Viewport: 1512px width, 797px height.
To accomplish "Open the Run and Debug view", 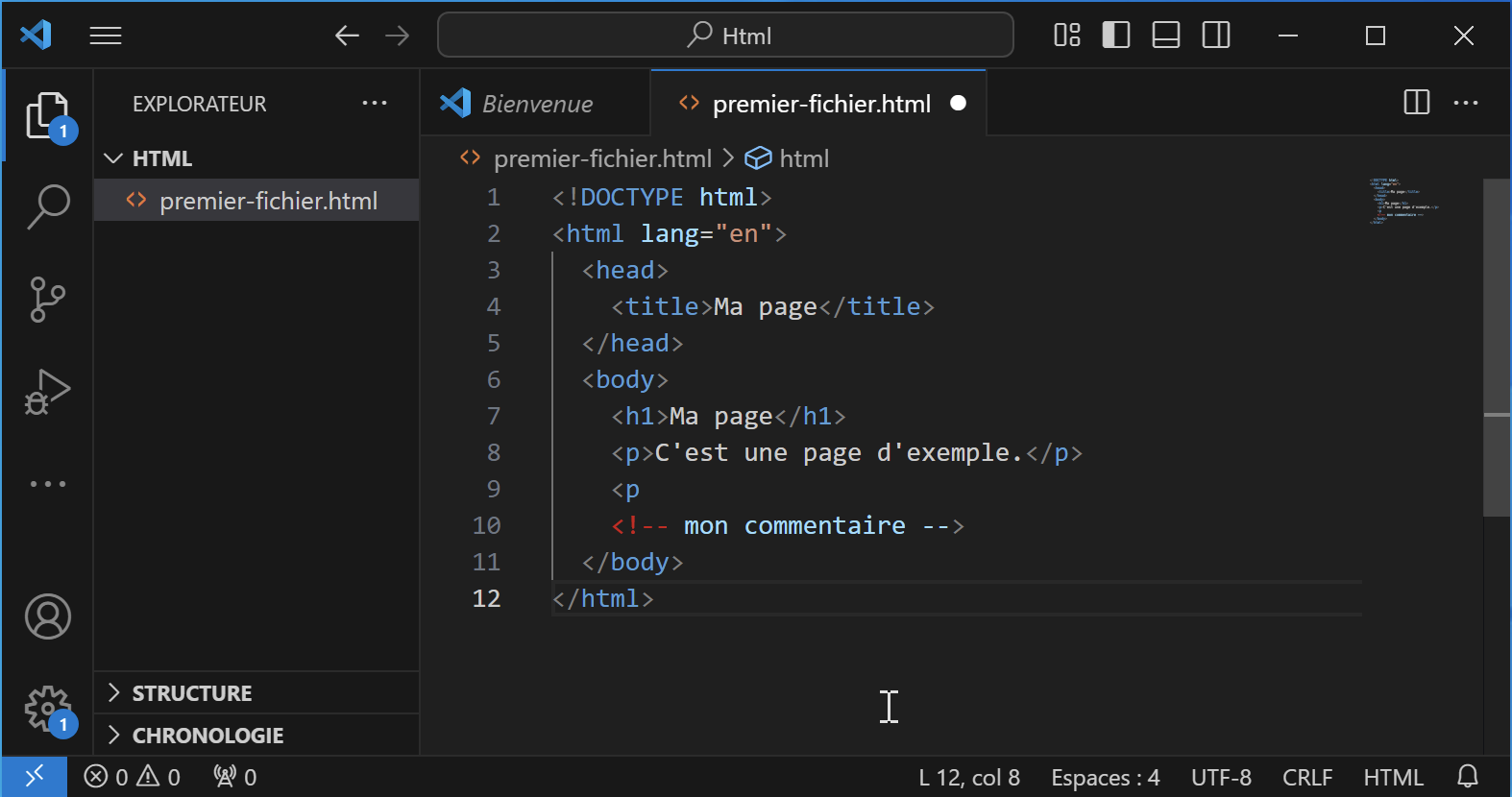I will (47, 391).
